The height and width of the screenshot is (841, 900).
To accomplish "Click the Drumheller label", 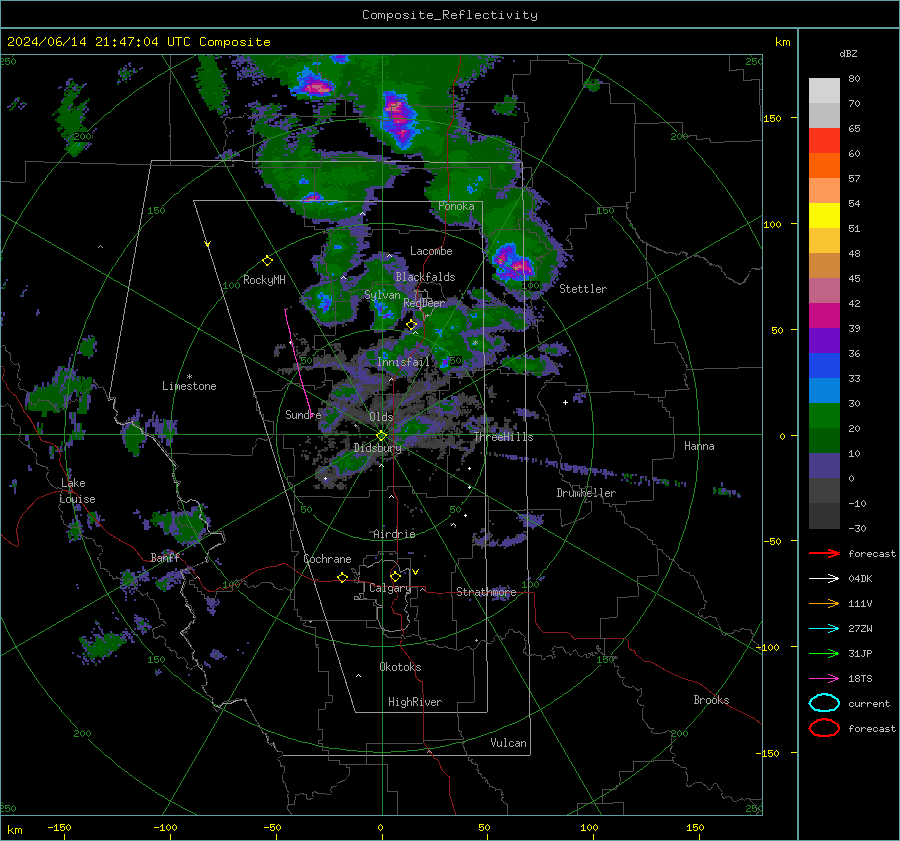I will tap(586, 493).
